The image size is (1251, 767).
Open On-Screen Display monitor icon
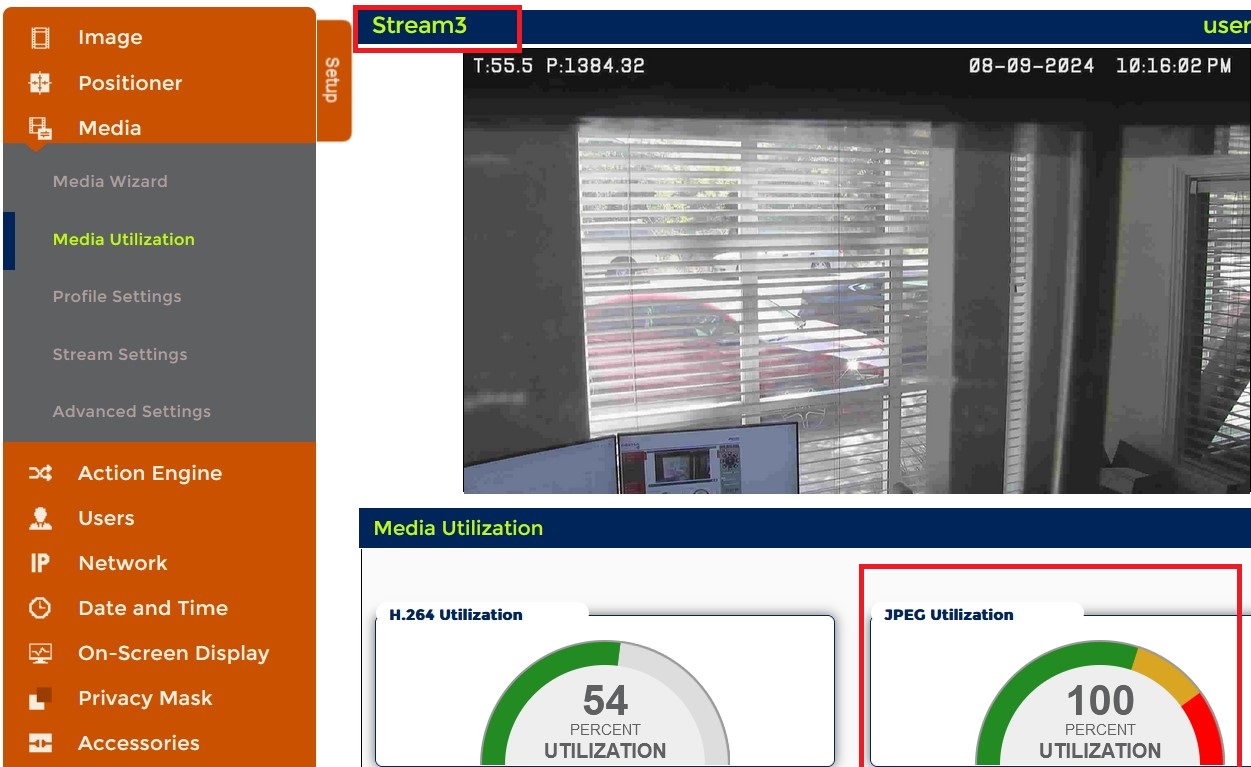pyautogui.click(x=40, y=653)
